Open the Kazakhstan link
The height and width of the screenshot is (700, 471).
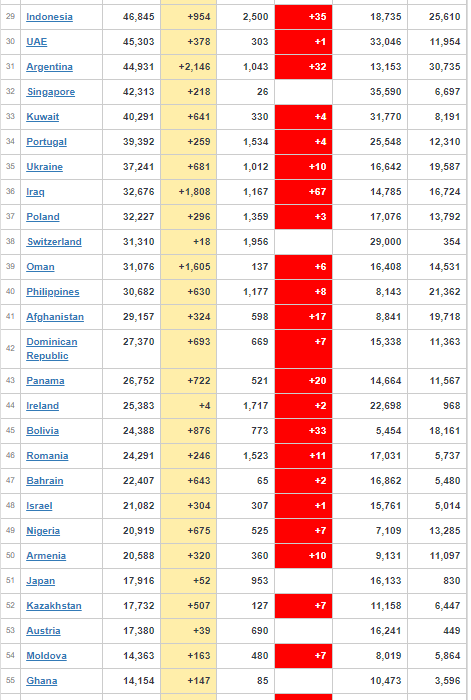point(54,606)
